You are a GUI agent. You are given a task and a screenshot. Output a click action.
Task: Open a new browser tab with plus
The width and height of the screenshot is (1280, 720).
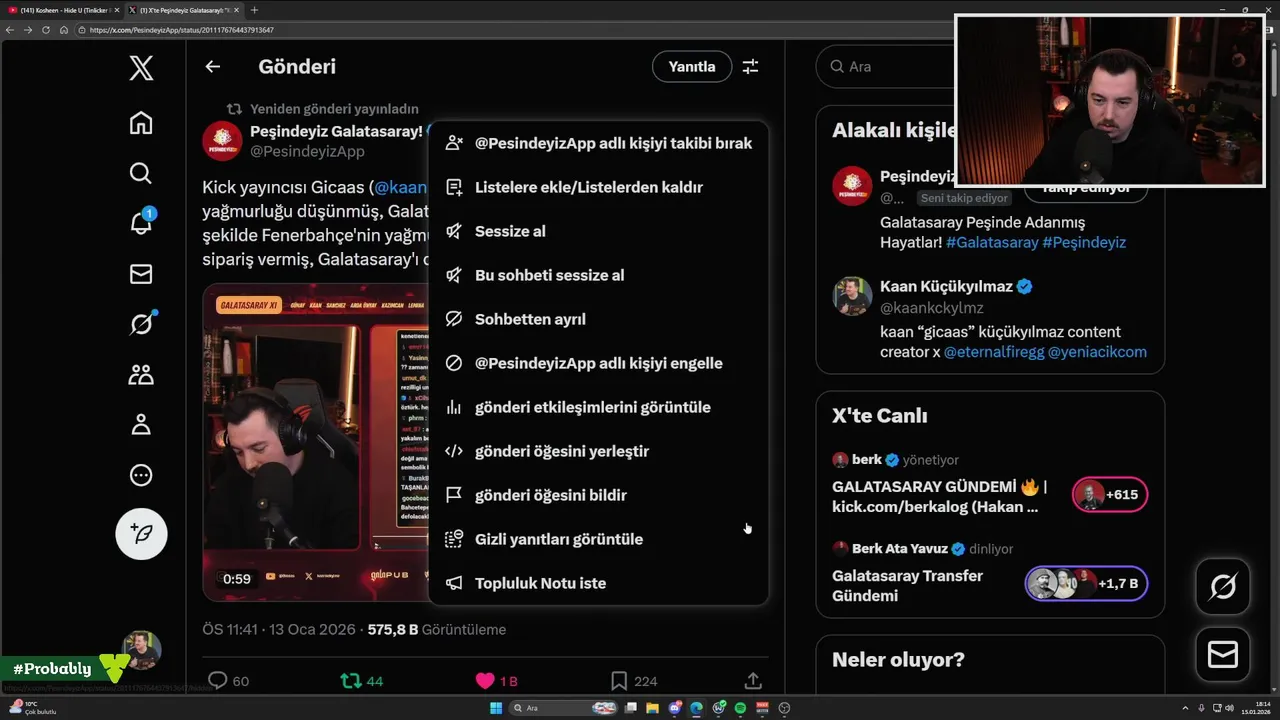[254, 10]
